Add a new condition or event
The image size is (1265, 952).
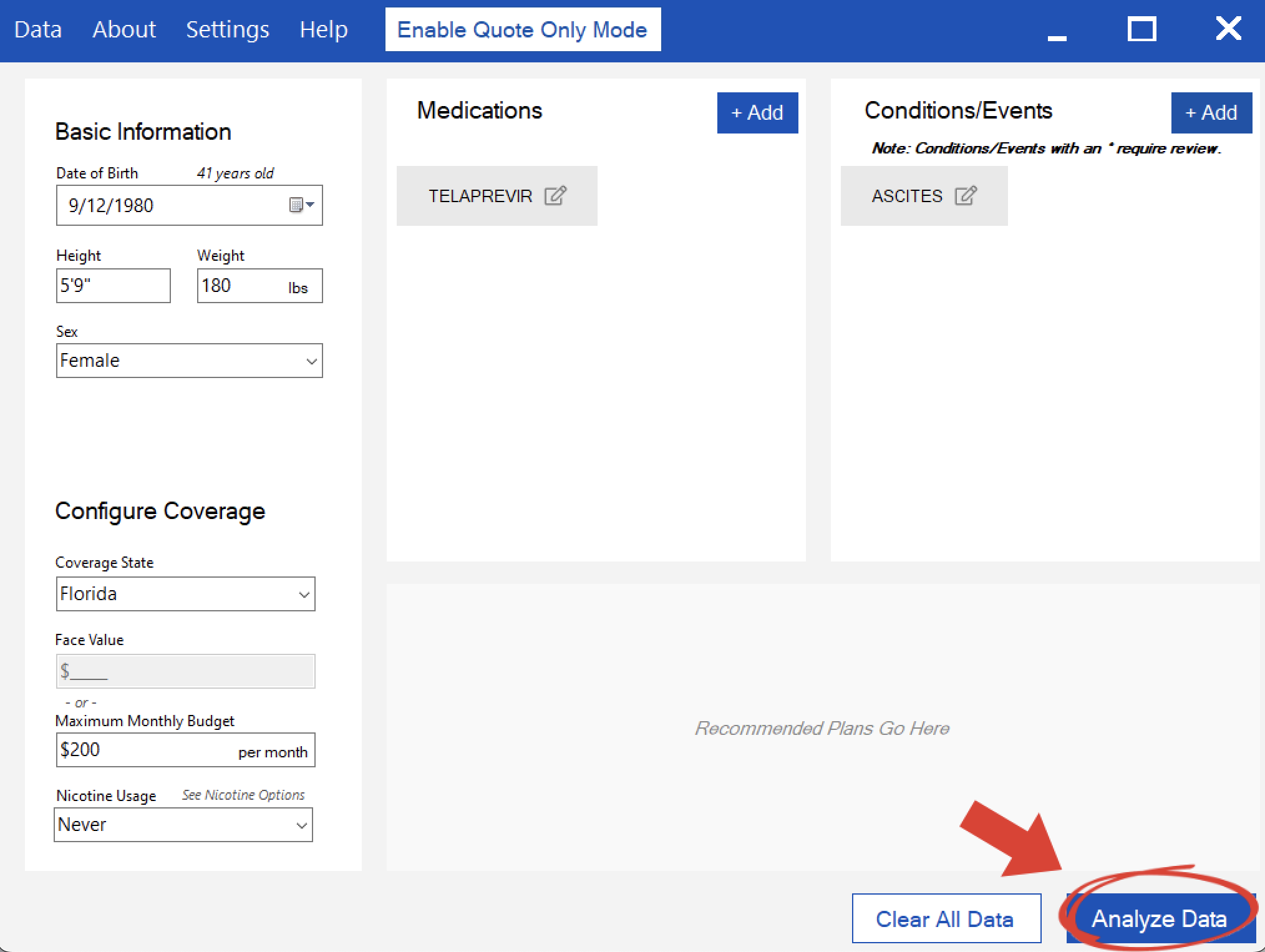(1211, 113)
